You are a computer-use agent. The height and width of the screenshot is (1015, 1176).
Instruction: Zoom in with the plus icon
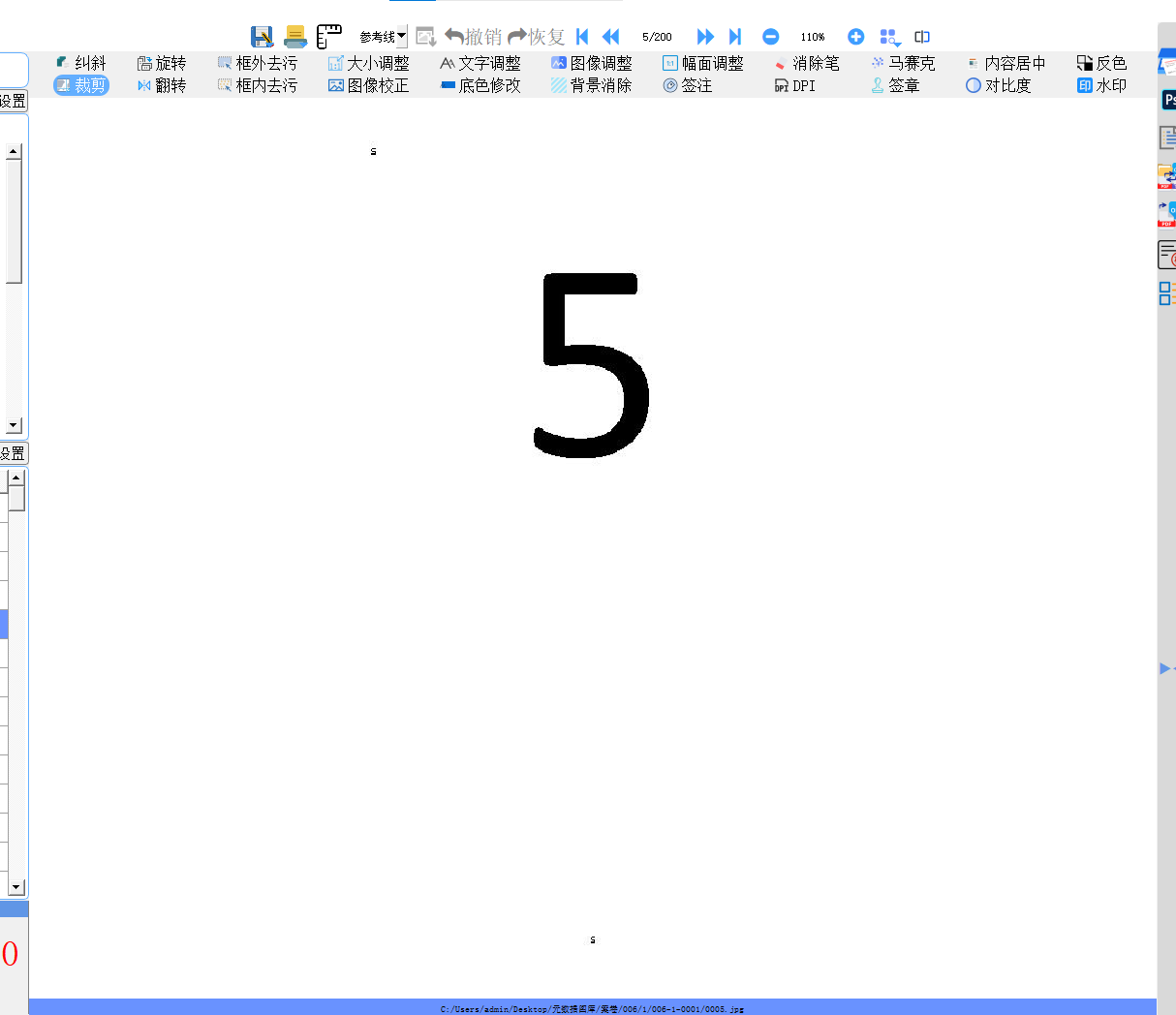[855, 37]
